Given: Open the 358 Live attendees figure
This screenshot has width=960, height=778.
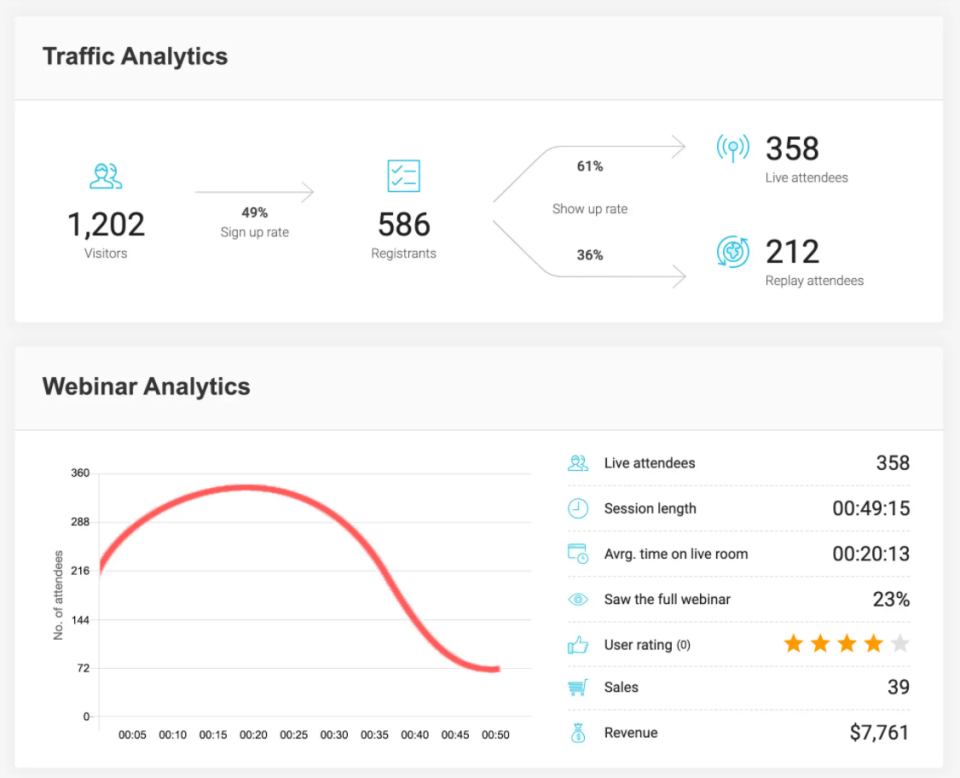Looking at the screenshot, I should (x=792, y=149).
